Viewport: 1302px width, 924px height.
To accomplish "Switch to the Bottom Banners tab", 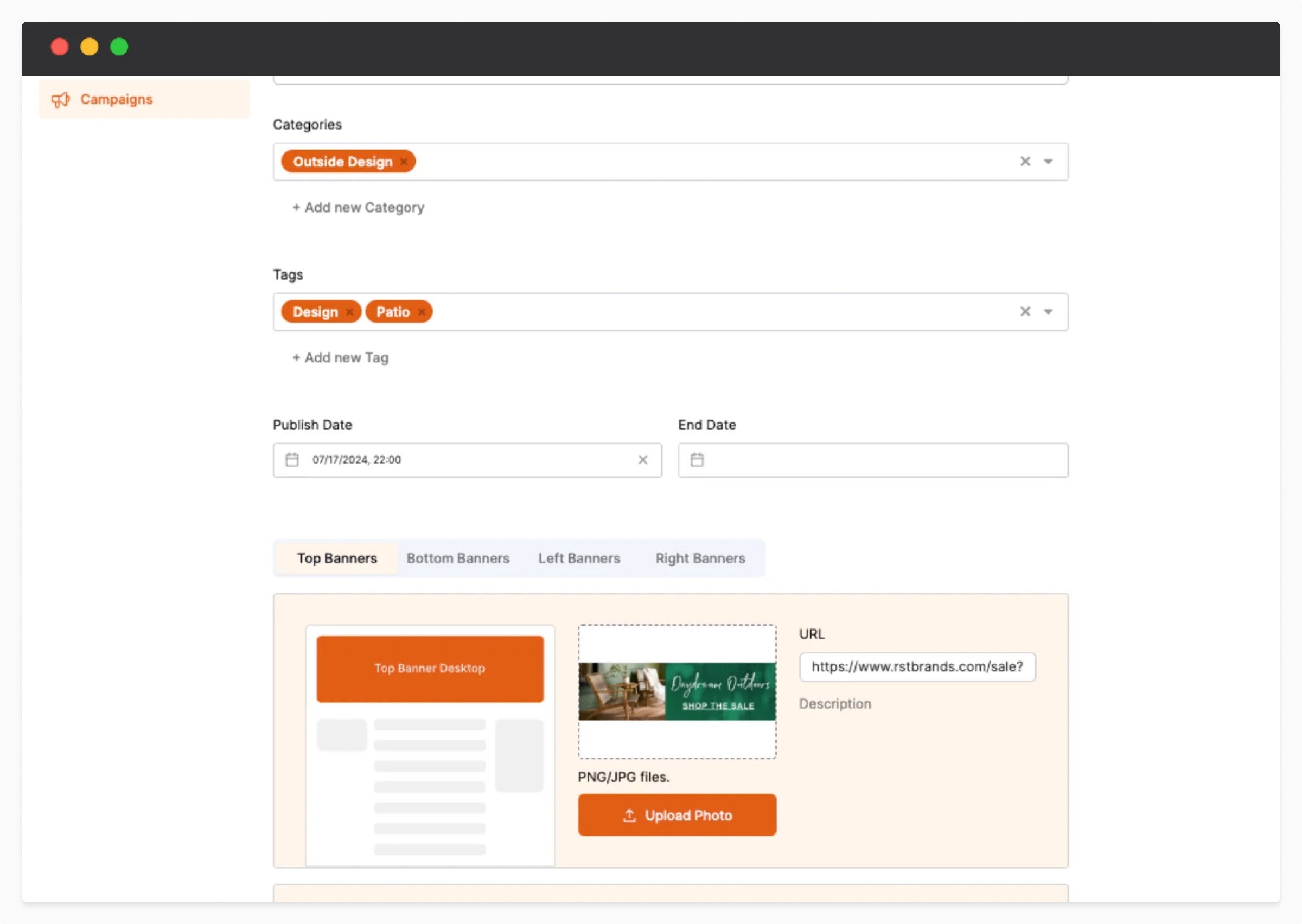I will coord(457,558).
